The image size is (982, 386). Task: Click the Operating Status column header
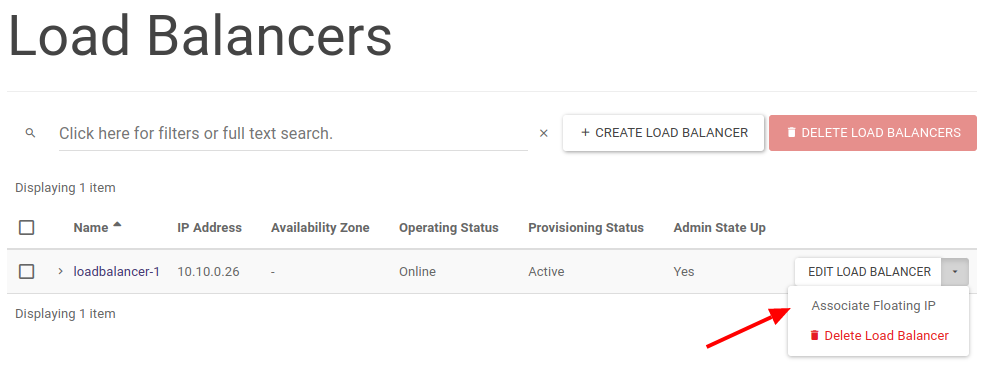(448, 227)
